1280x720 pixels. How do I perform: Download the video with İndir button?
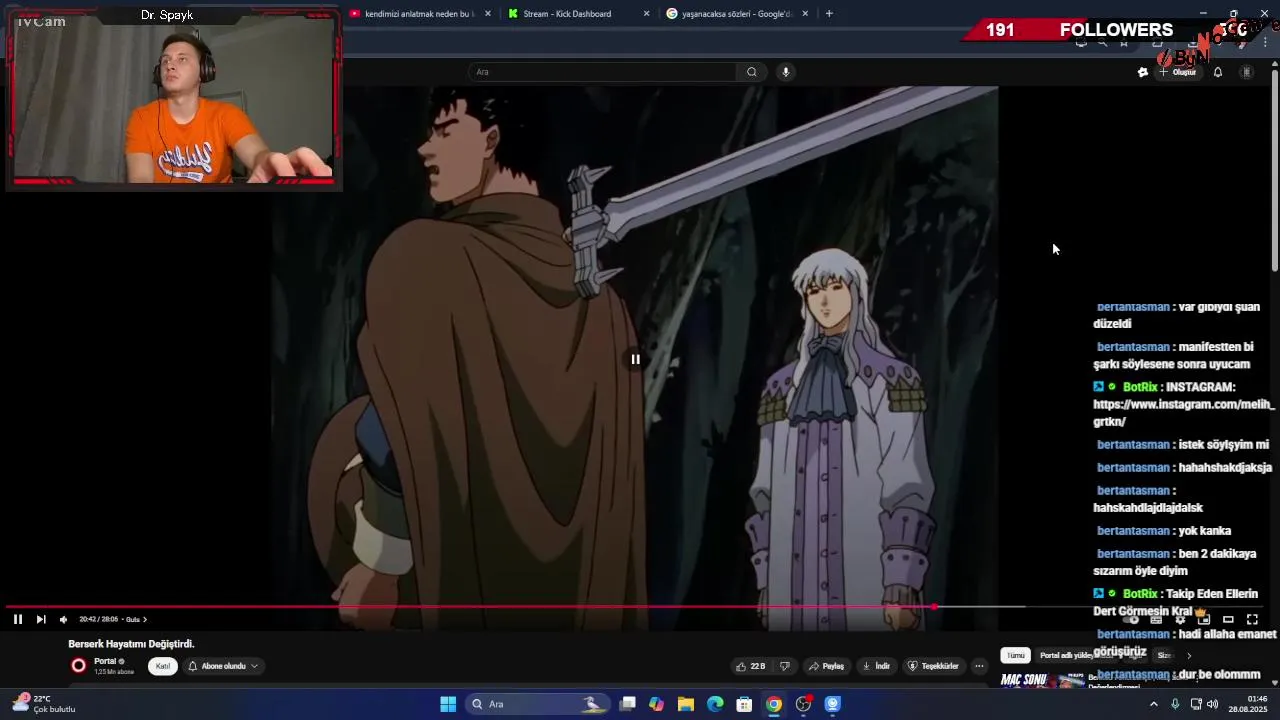(x=876, y=666)
